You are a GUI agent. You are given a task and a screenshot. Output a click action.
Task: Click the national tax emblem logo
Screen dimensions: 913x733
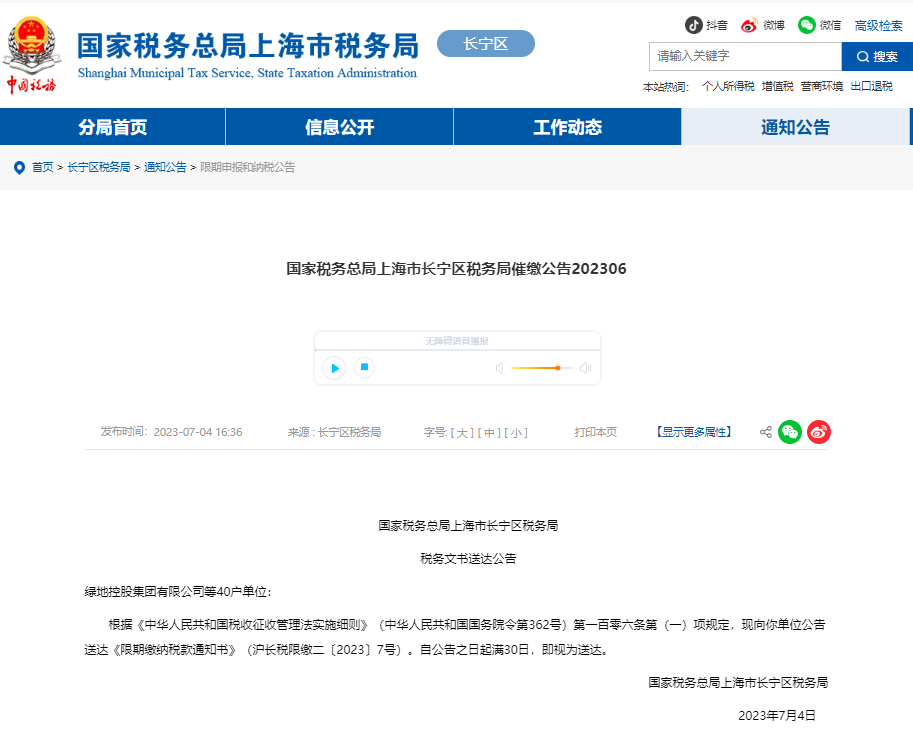pyautogui.click(x=32, y=55)
